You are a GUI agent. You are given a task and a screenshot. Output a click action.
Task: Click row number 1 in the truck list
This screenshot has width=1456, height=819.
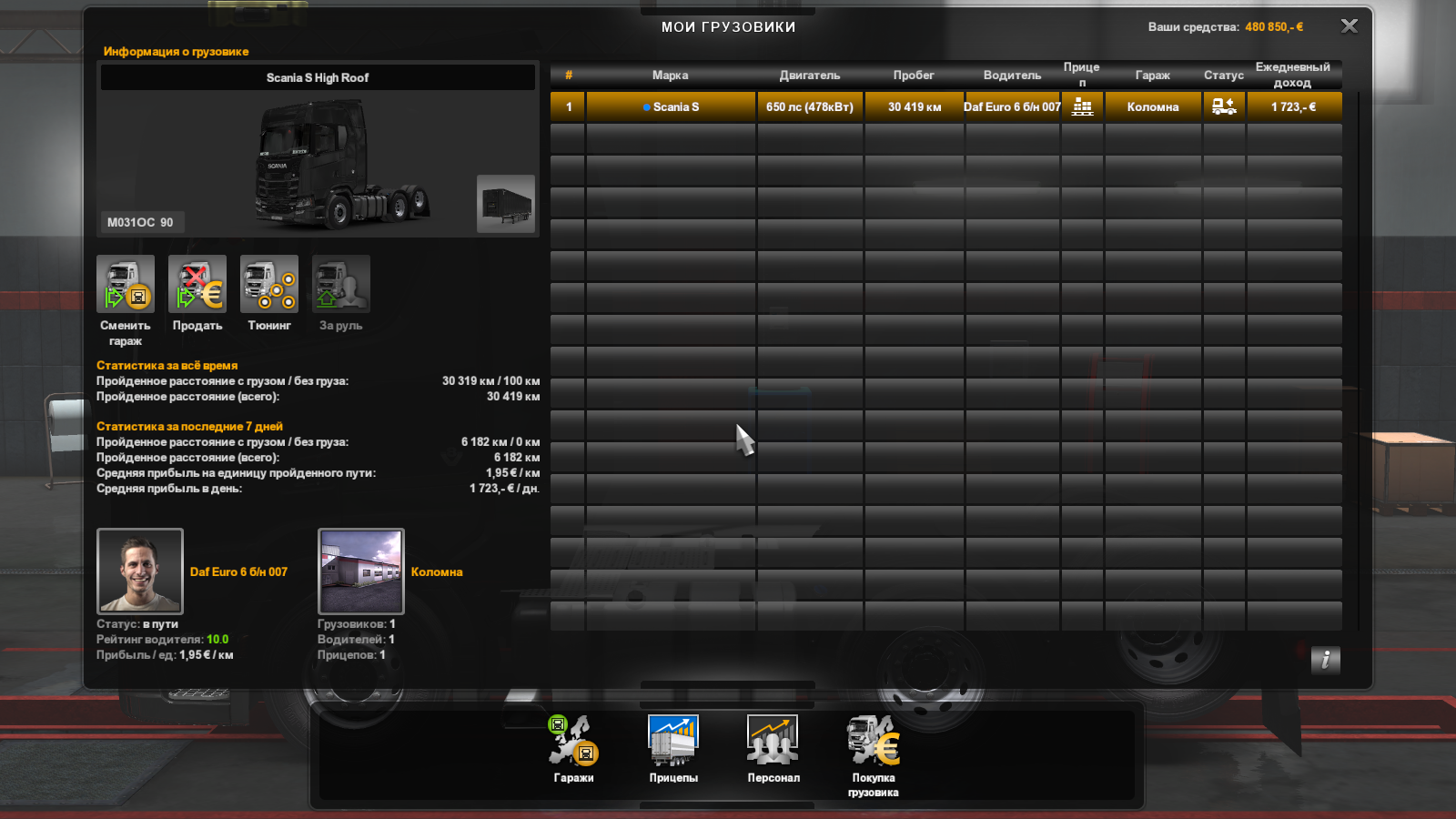[x=569, y=106]
